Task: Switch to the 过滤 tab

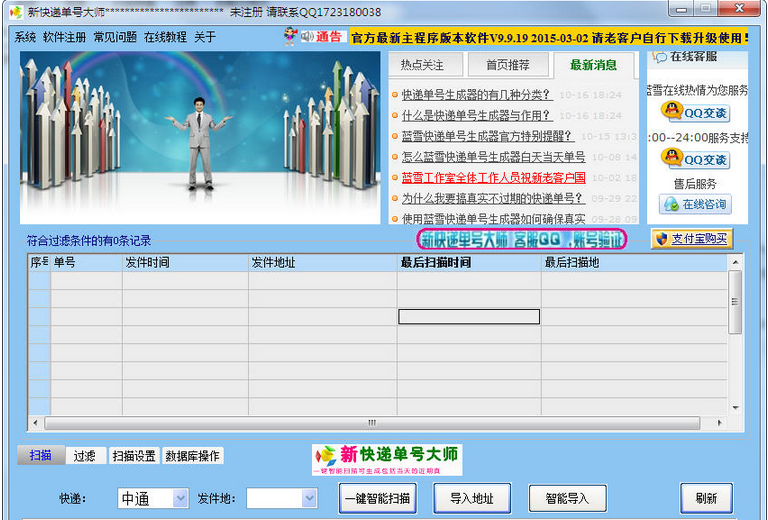Action: 84,456
